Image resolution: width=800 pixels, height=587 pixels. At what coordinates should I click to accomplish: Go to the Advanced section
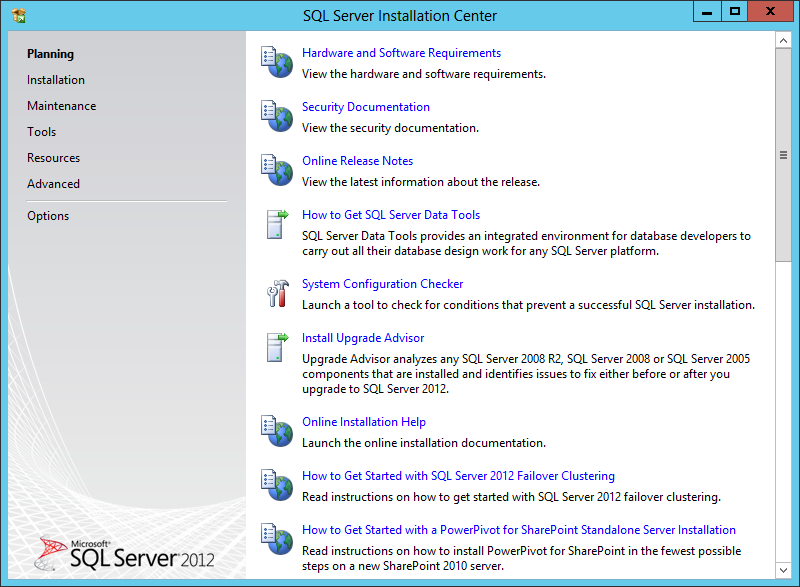54,184
